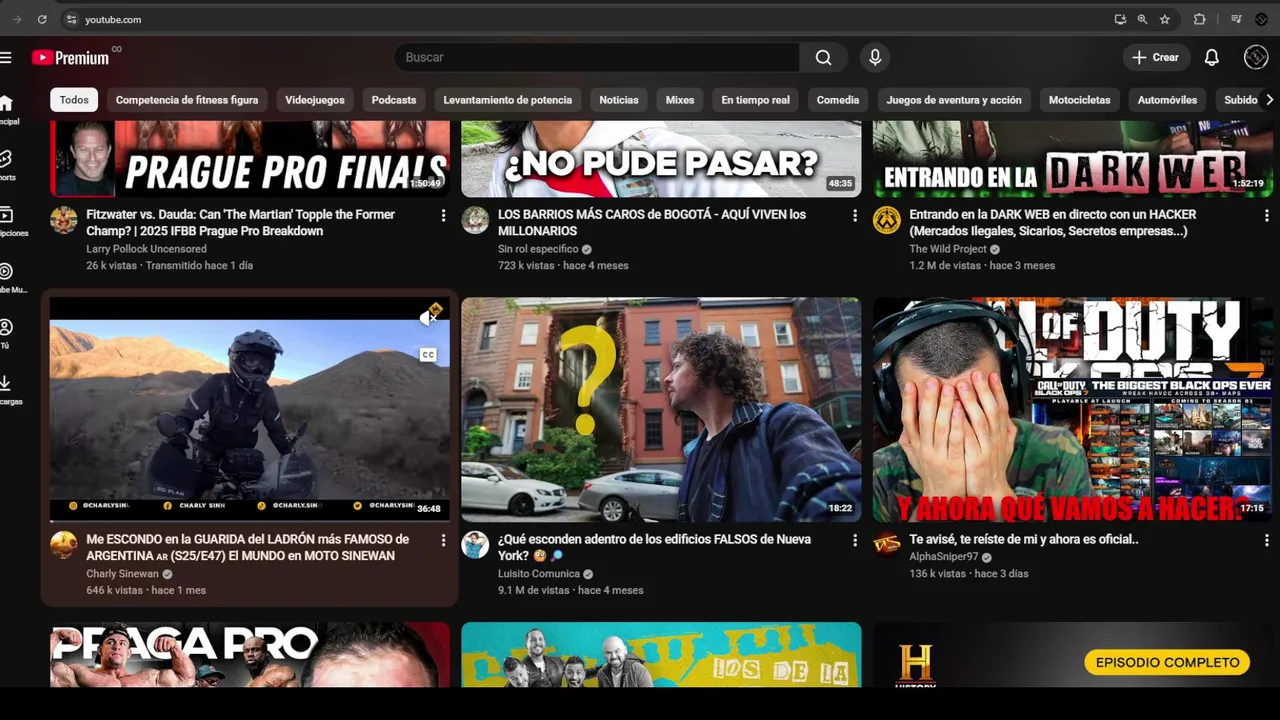The width and height of the screenshot is (1280, 720).
Task: Open Downloads in the sidebar
Action: (x=6, y=389)
